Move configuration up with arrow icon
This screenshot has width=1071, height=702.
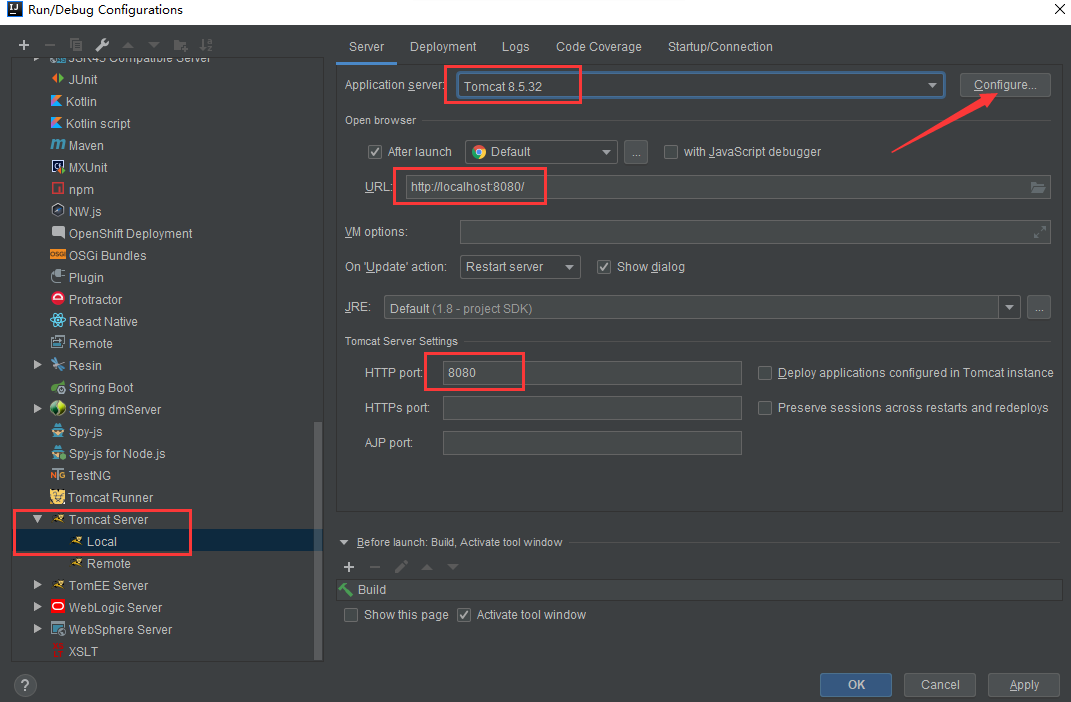128,45
